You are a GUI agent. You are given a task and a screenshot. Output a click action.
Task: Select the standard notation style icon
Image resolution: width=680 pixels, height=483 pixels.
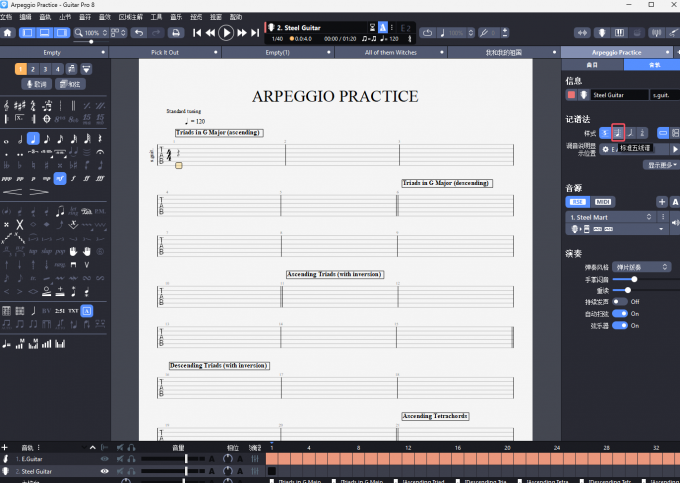618,132
